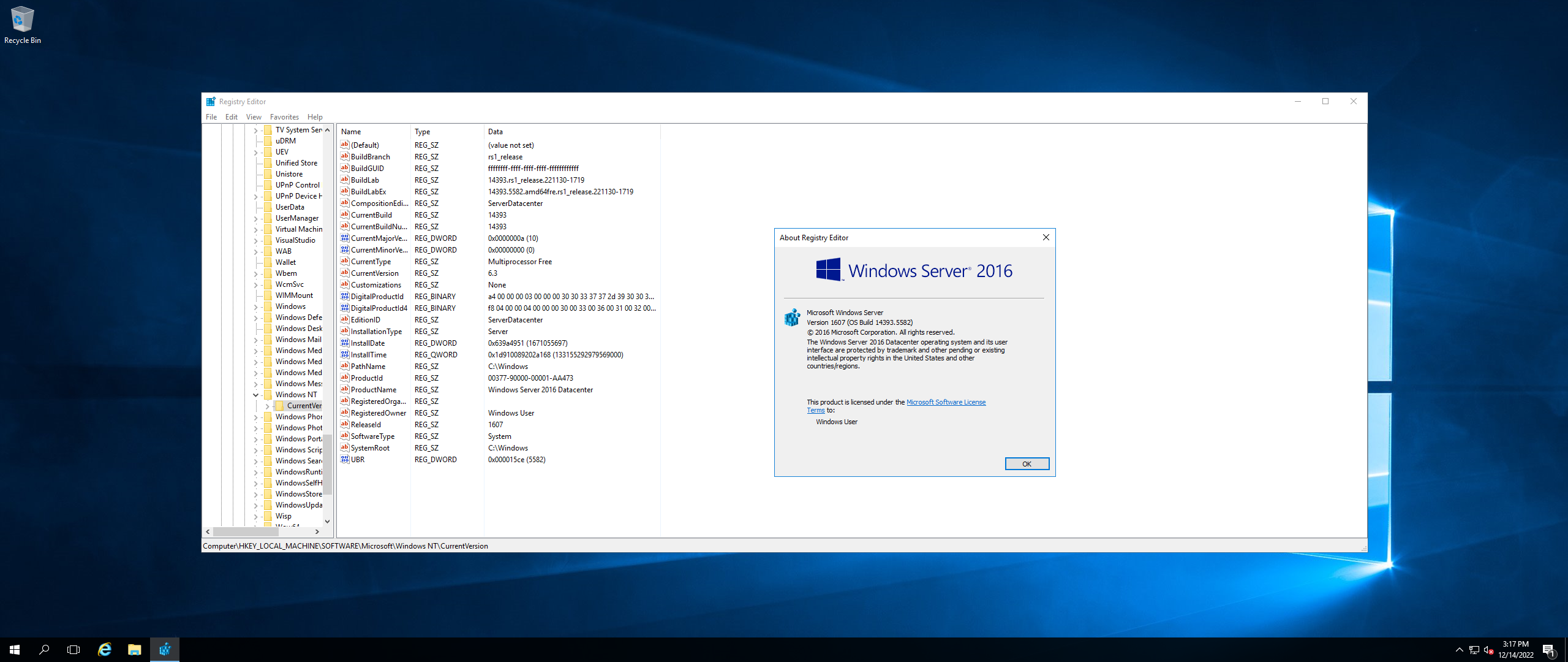Click the Windows NT folder icon
Viewport: 1568px width, 662px height.
(268, 395)
